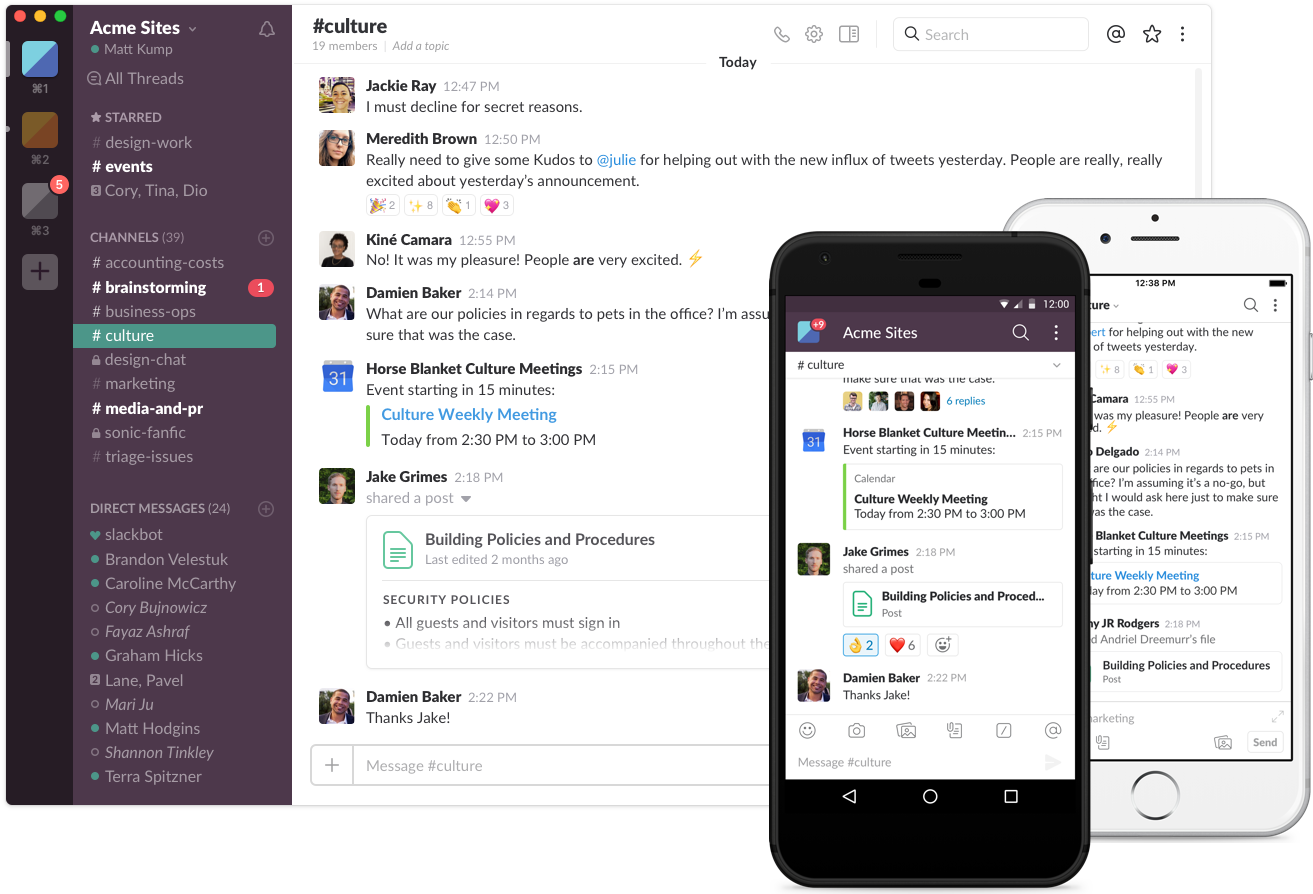Click the notifications bell icon in sidebar
The image size is (1313, 894).
point(267,29)
